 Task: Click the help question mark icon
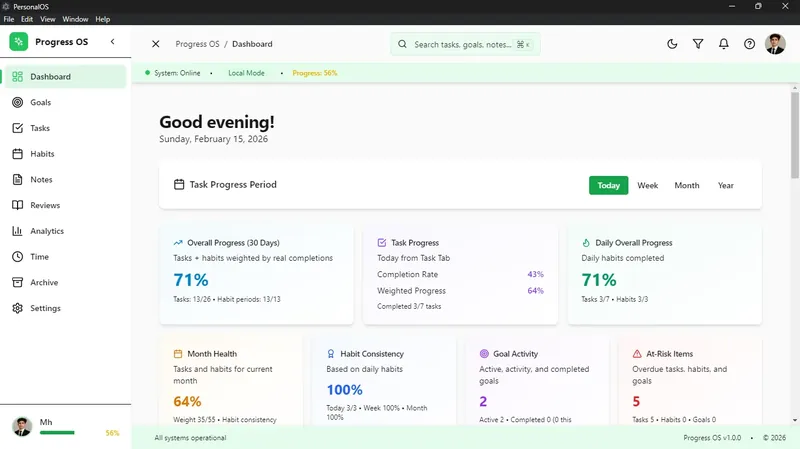[749, 44]
